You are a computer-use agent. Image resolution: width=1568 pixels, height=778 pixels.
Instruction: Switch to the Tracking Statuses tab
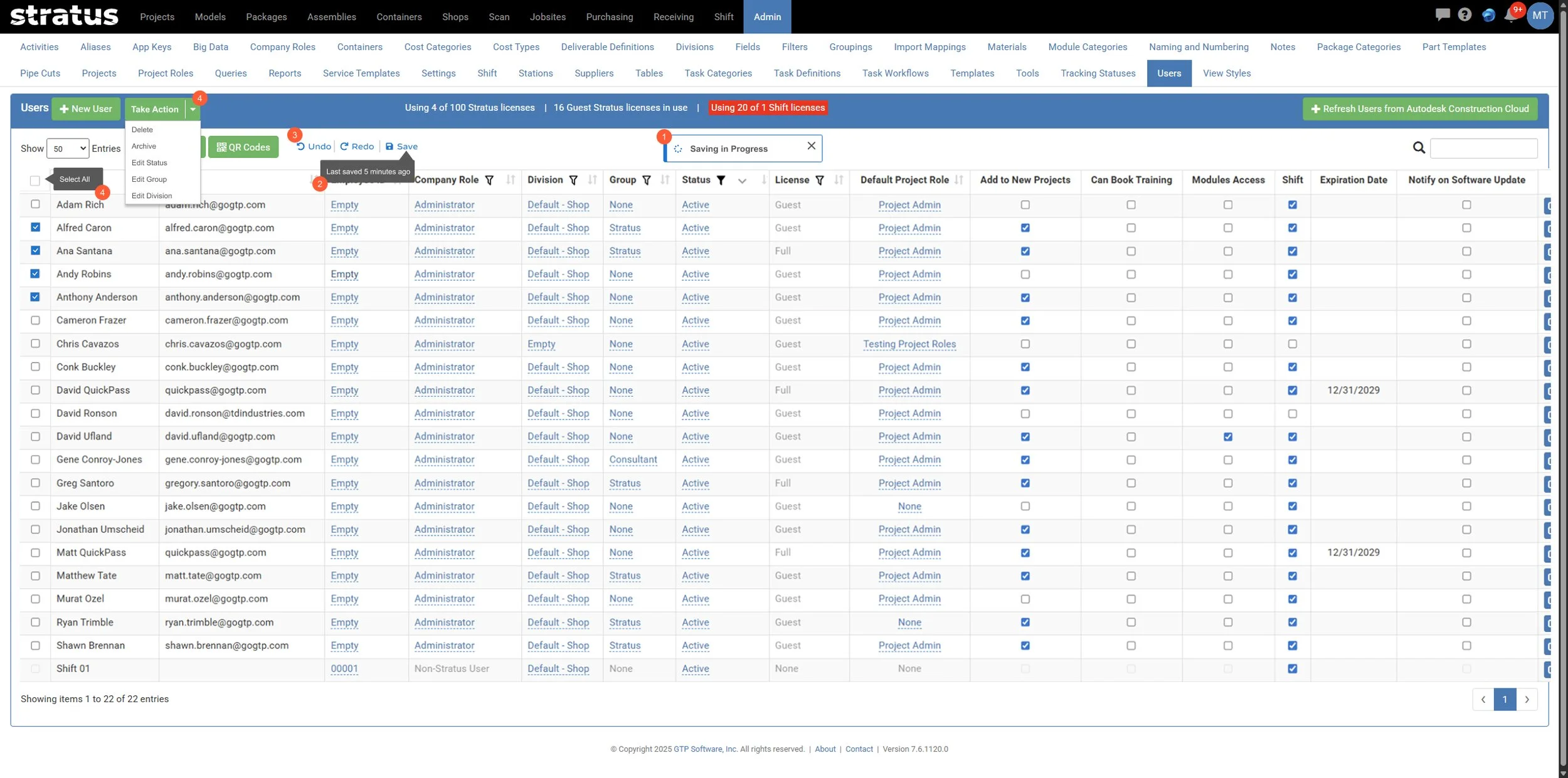click(1098, 73)
